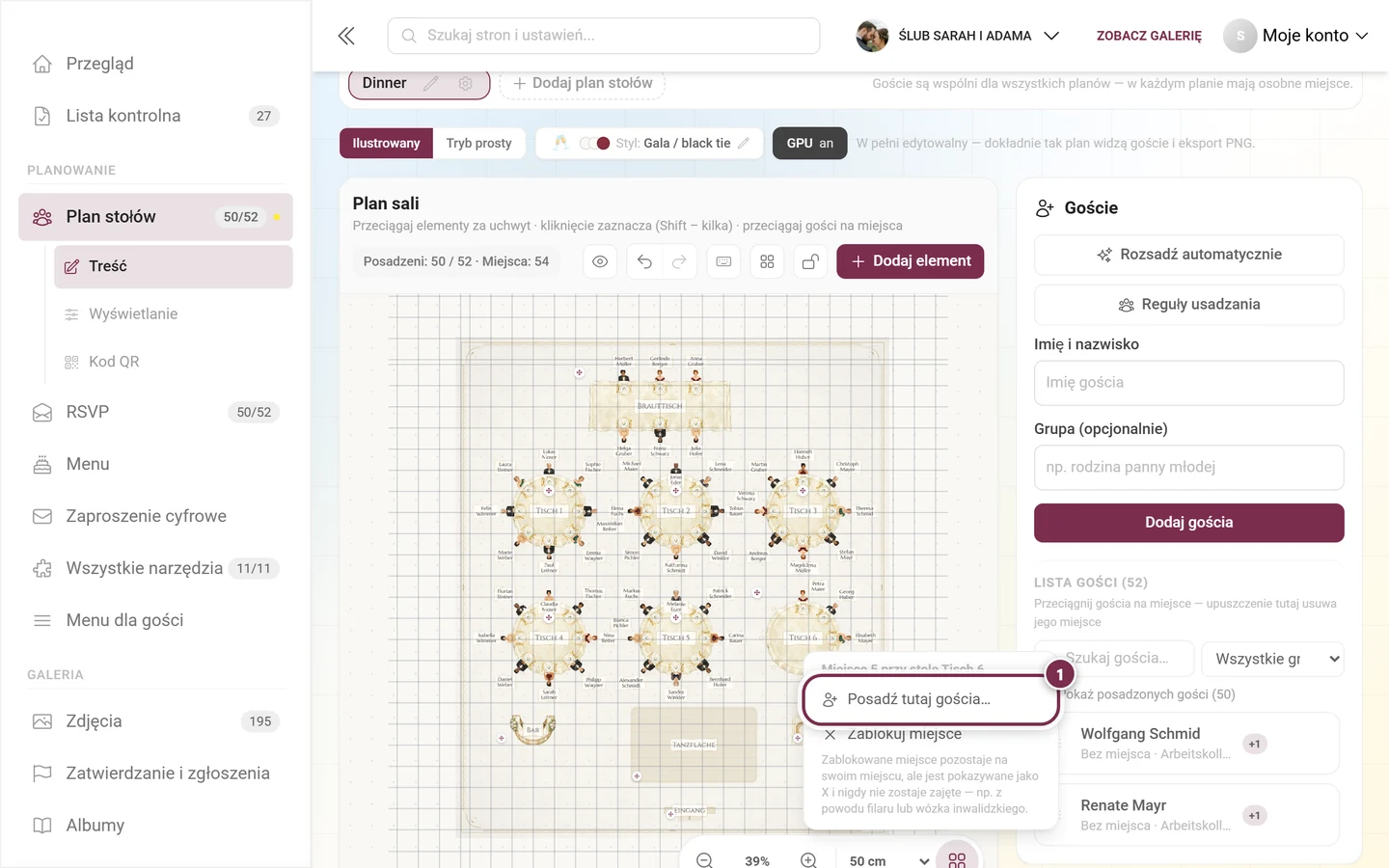Click the Gala style color swatches
1389x868 pixels.
594,143
